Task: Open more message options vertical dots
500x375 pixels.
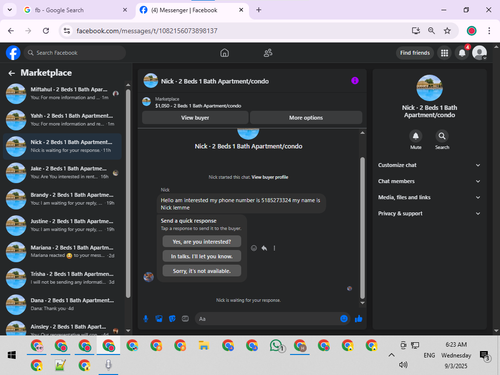Action: [274, 248]
